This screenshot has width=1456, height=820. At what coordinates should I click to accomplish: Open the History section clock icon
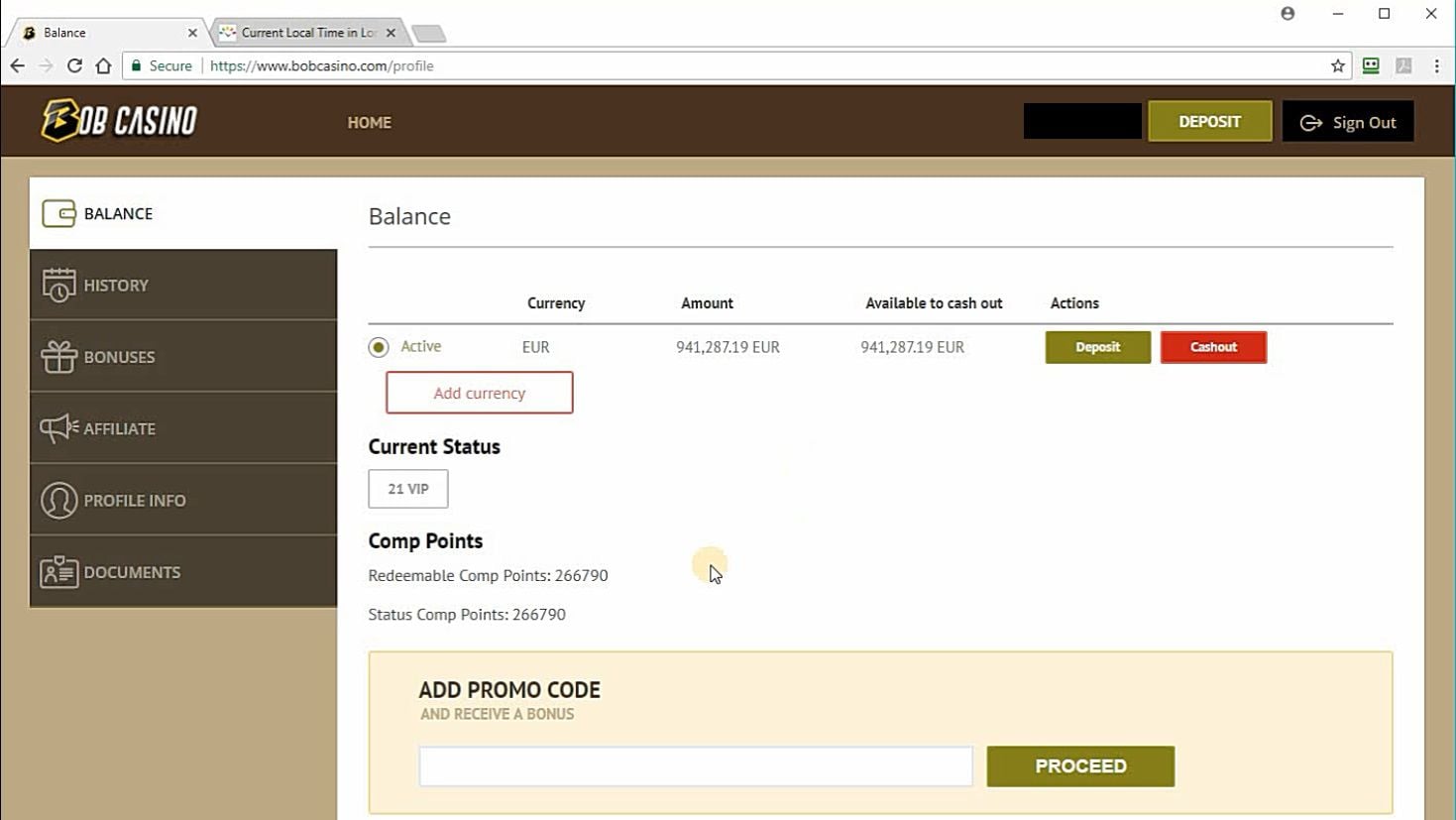click(x=58, y=286)
